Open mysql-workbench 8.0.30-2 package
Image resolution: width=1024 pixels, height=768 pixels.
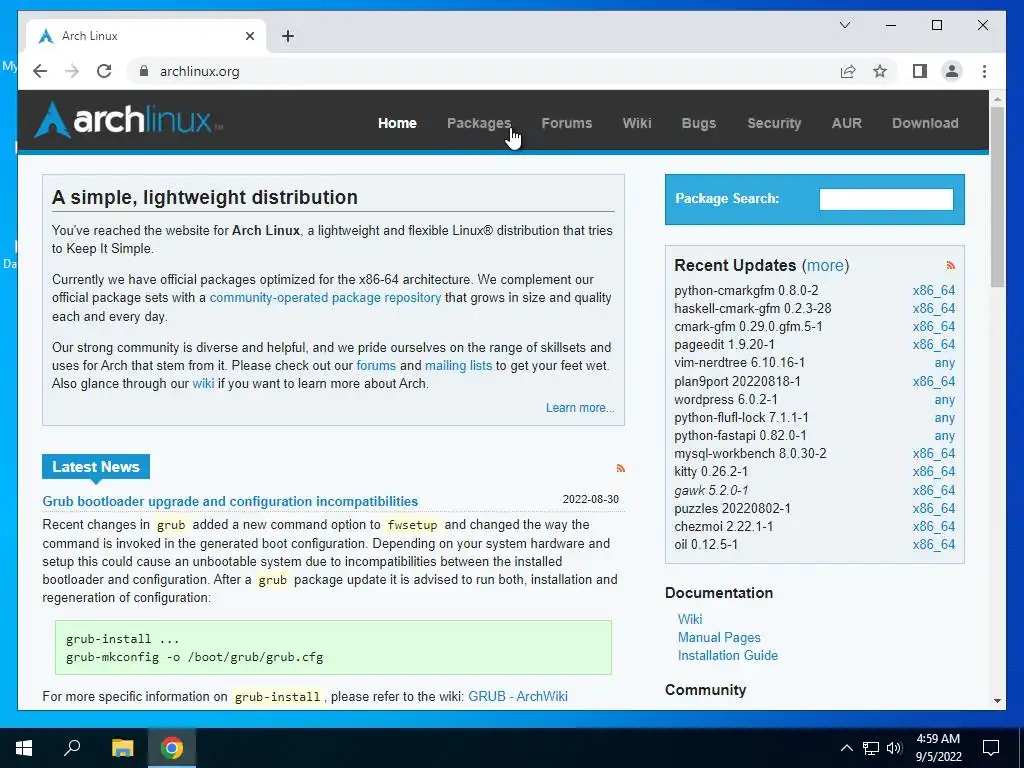(x=750, y=453)
